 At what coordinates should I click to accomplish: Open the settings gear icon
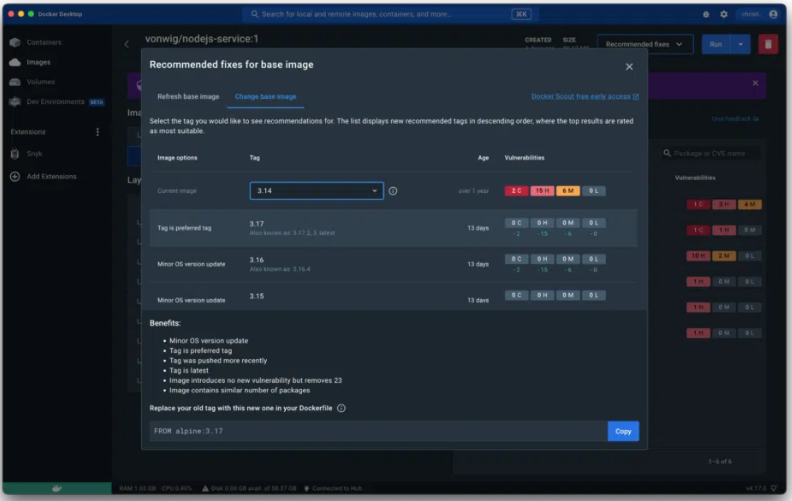tap(724, 14)
